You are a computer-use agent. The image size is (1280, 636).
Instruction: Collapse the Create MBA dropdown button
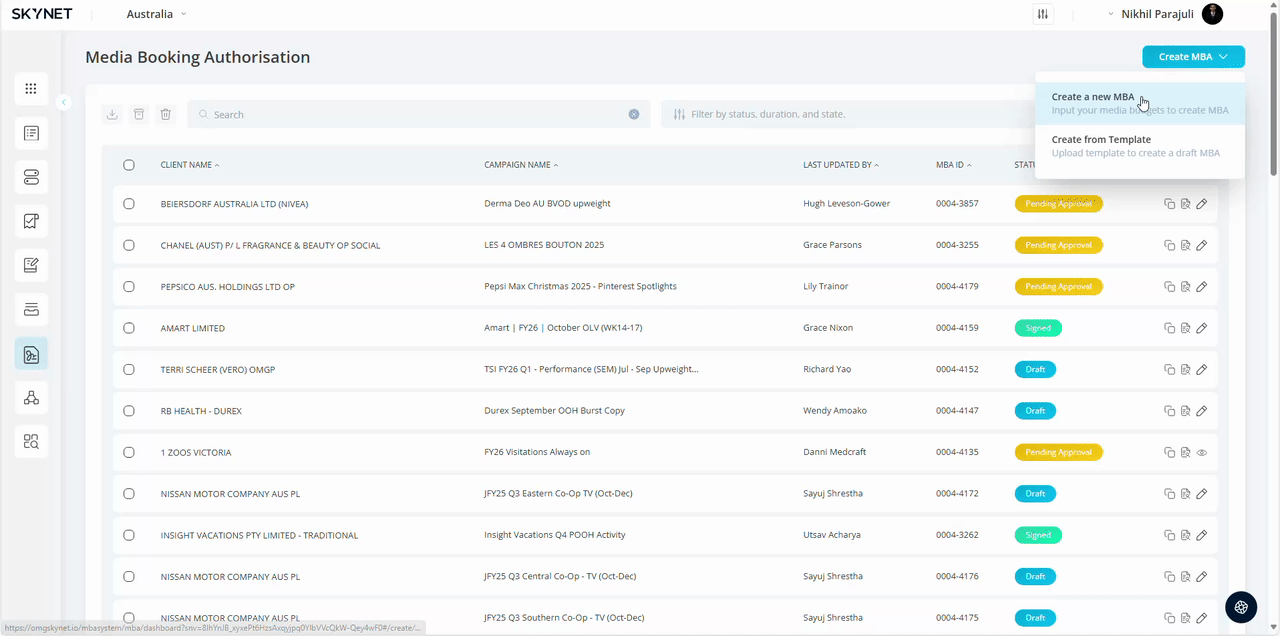click(1193, 57)
